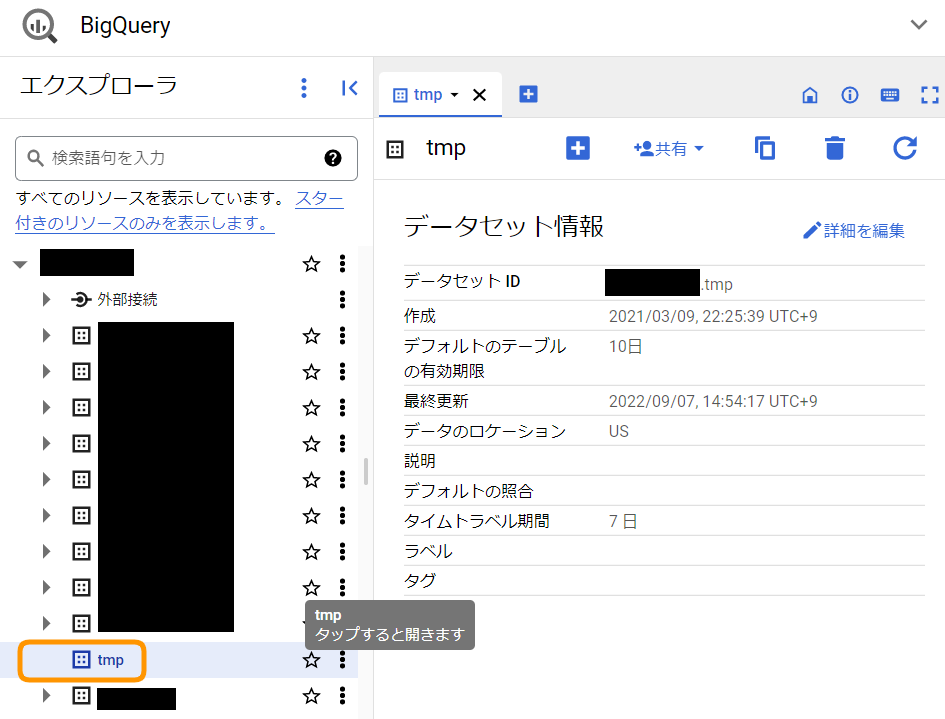Open tmp dataset row three-dot menu

(x=342, y=660)
